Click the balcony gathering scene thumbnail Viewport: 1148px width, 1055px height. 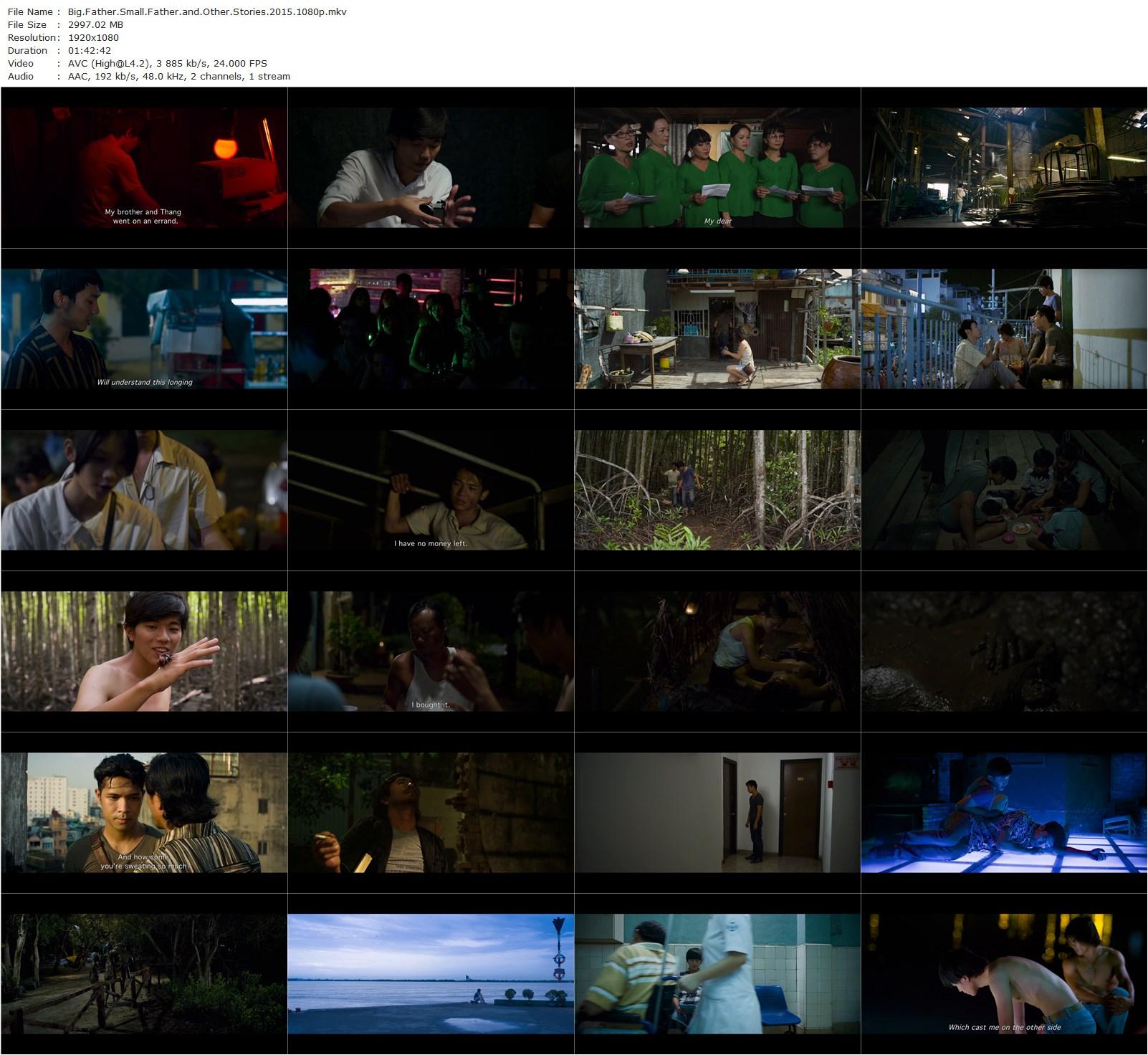(x=1003, y=330)
